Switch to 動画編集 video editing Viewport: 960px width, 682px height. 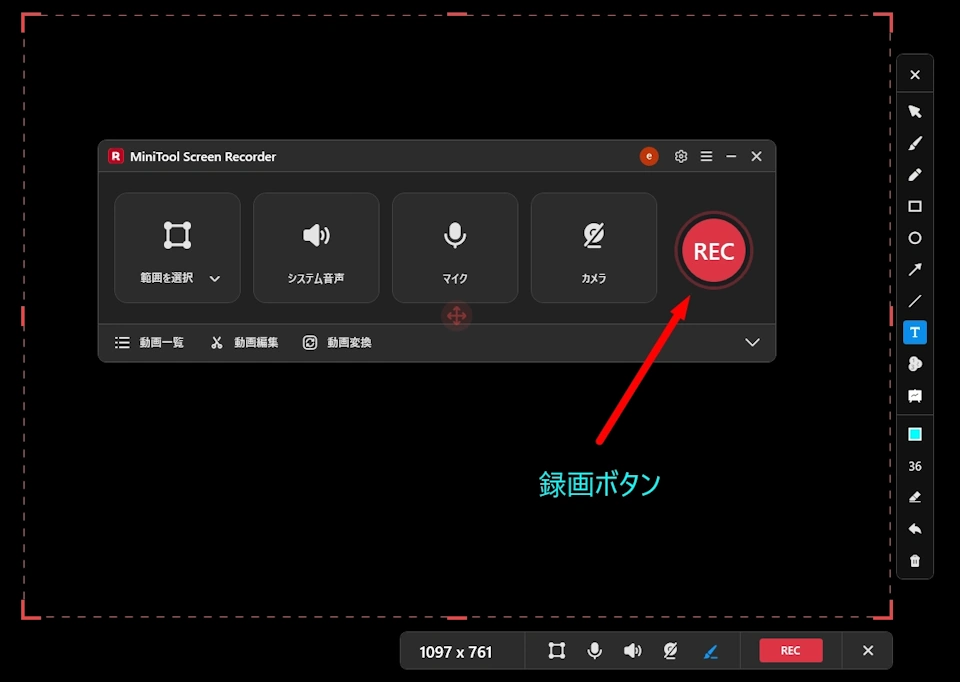tap(243, 342)
